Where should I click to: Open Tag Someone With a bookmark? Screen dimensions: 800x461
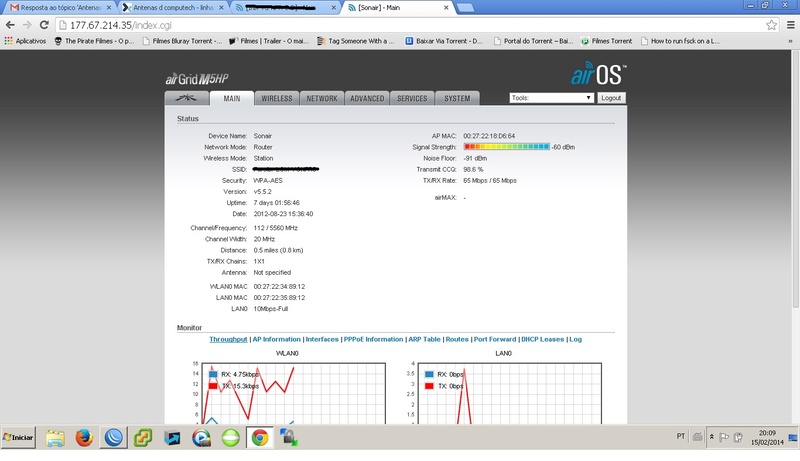coord(356,41)
